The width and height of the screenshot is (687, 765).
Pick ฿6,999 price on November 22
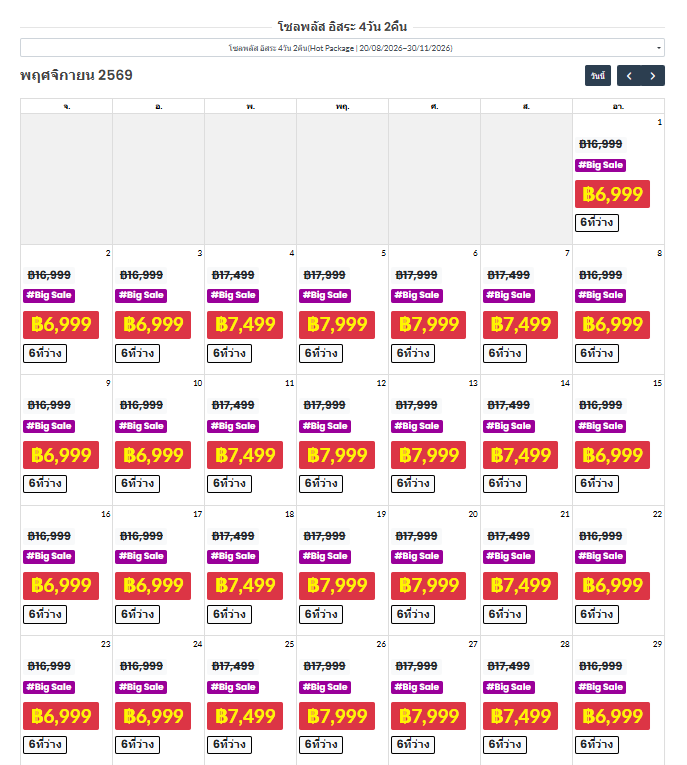coord(612,585)
